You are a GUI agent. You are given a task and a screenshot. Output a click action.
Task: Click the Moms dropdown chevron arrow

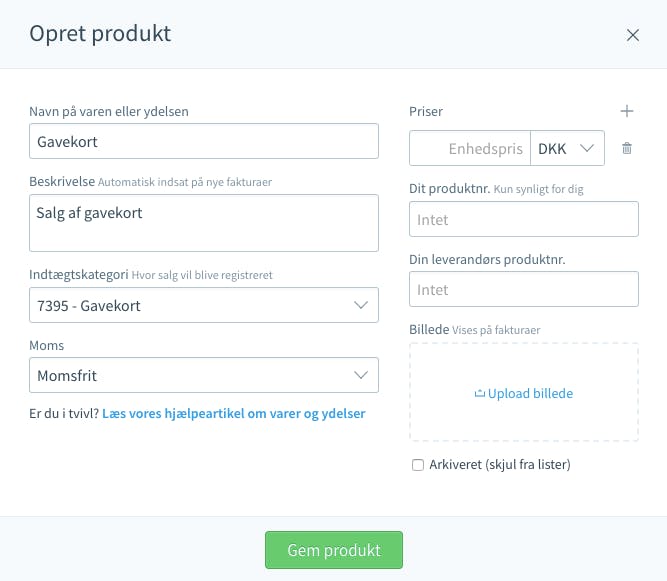pos(361,375)
